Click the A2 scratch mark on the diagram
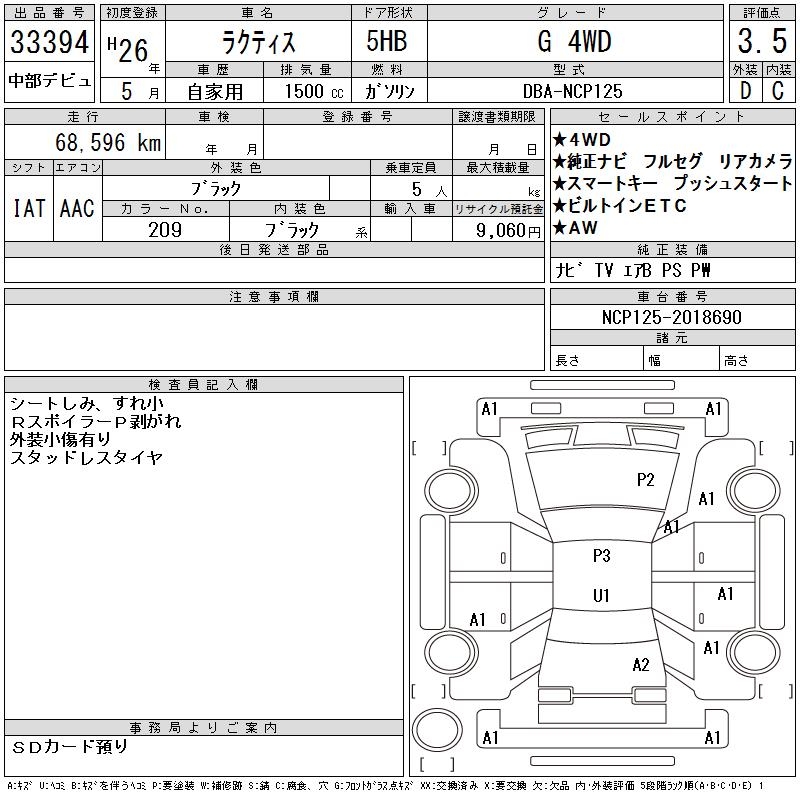The height and width of the screenshot is (800, 800). (641, 665)
